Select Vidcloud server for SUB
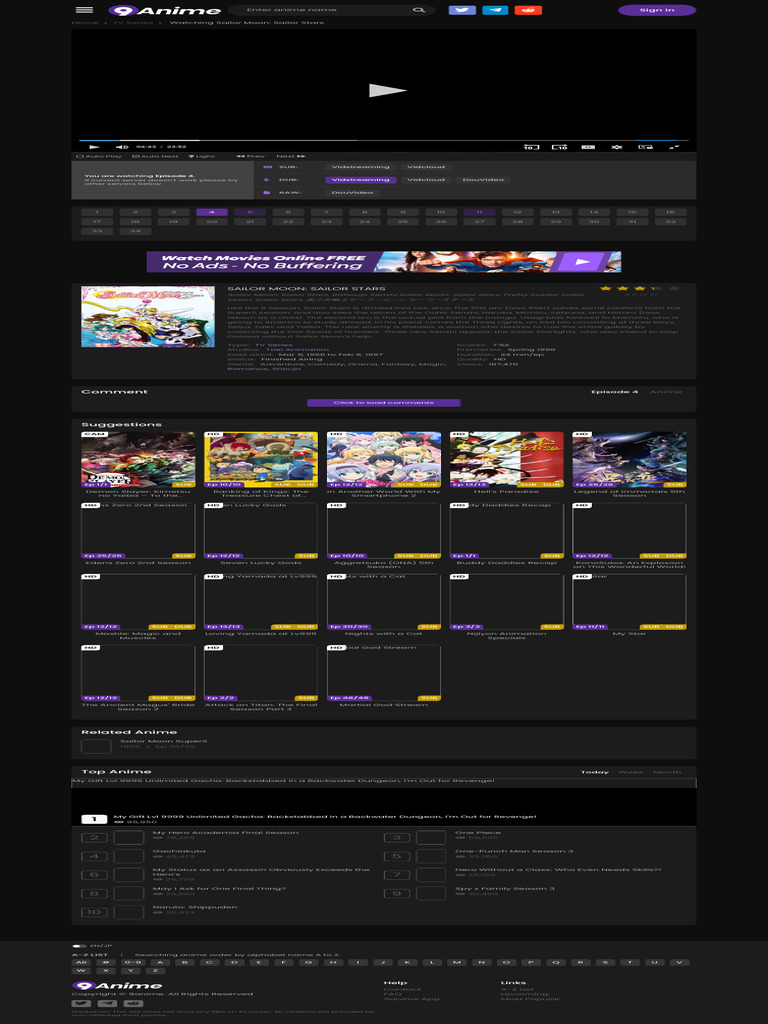The image size is (768, 1024). coord(426,167)
